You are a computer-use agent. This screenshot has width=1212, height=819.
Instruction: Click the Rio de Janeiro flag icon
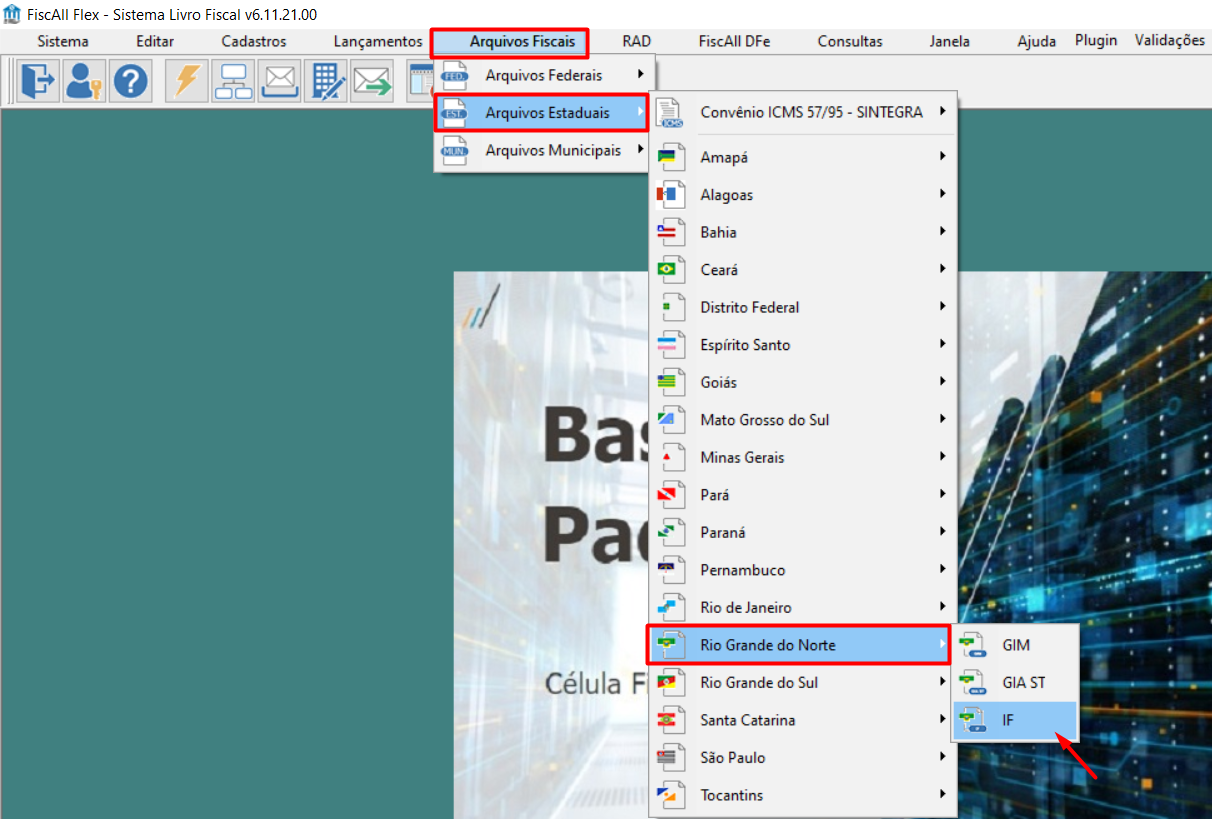point(670,608)
